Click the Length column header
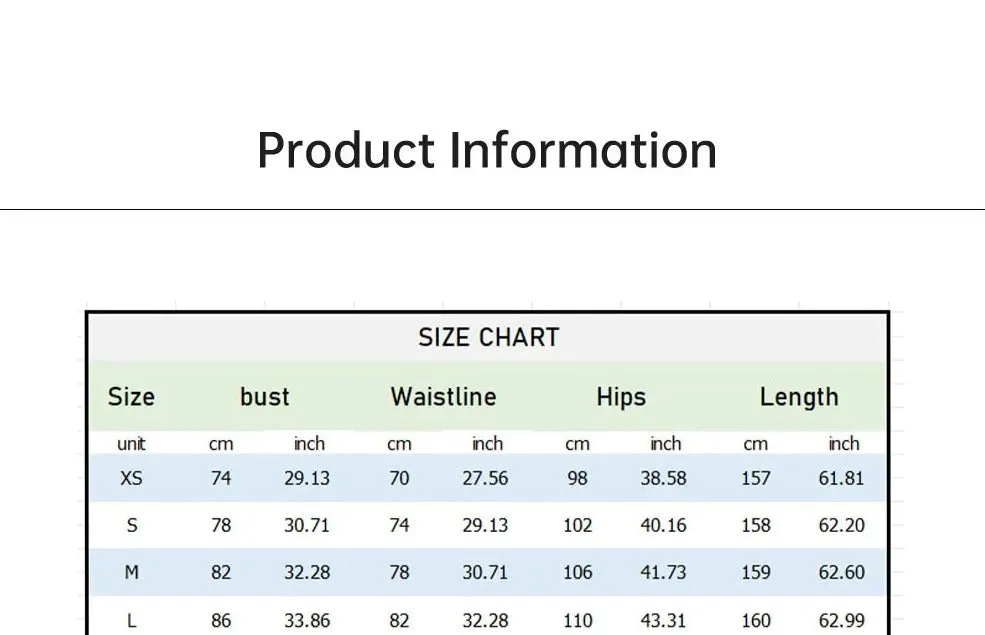 (x=799, y=398)
